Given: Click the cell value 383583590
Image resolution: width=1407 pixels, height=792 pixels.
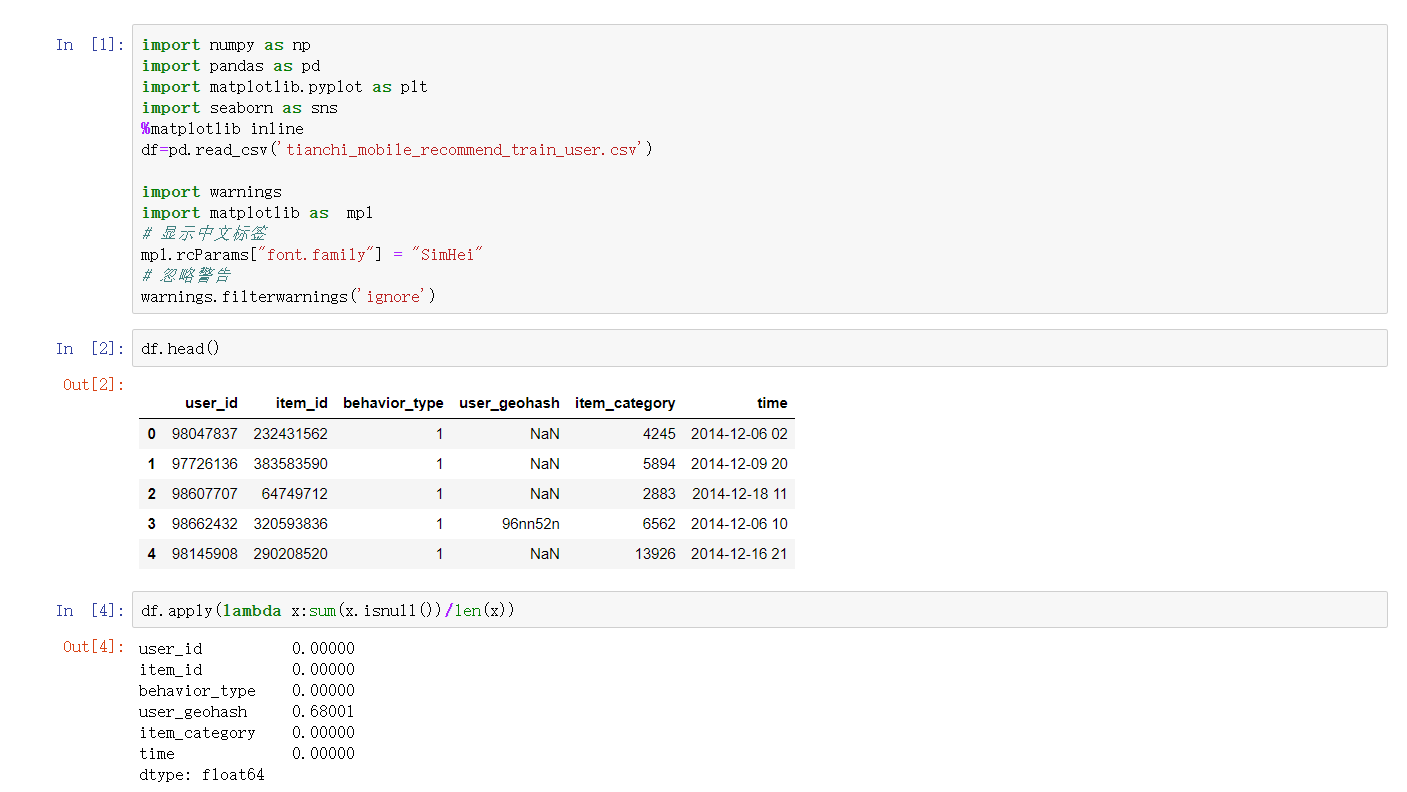Looking at the screenshot, I should coord(291,464).
